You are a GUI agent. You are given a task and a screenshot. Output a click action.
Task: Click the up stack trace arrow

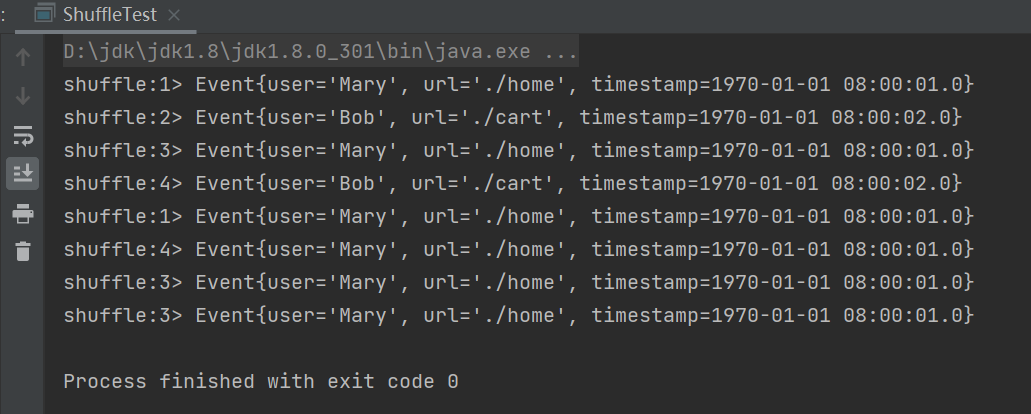(x=23, y=57)
